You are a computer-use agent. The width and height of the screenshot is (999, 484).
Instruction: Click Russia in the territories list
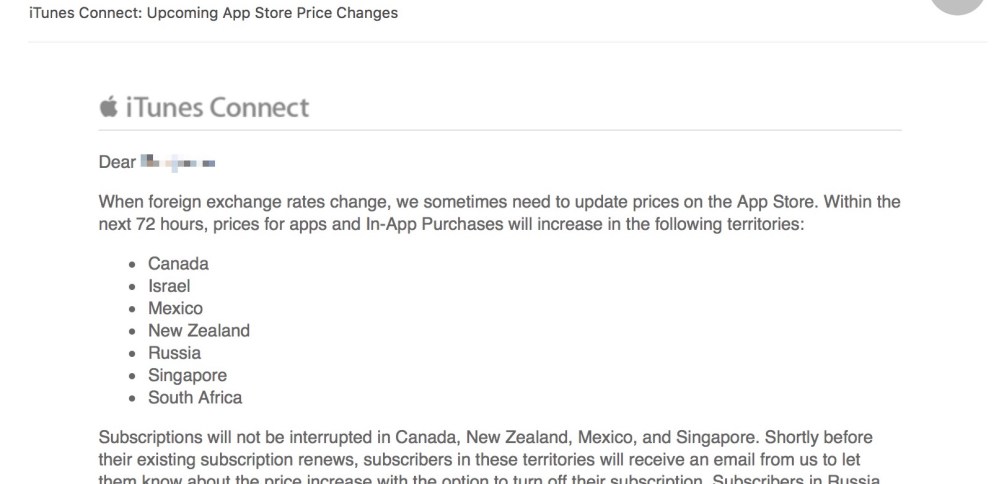[x=174, y=353]
